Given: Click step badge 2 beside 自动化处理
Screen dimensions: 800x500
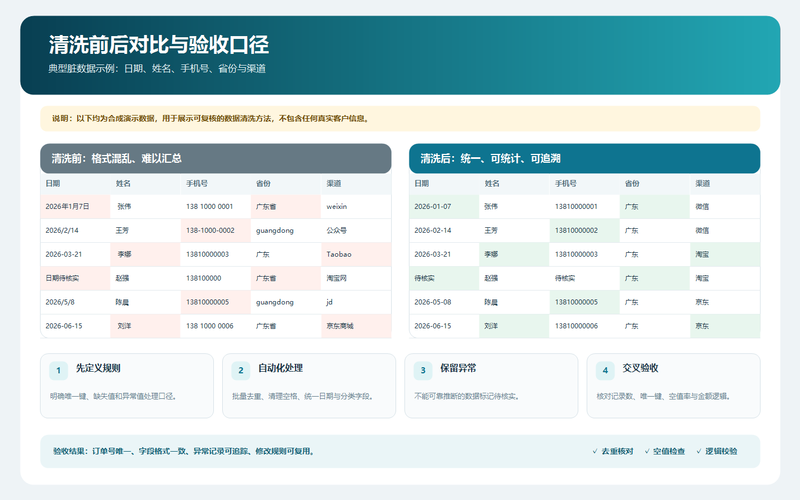Looking at the screenshot, I should [241, 370].
